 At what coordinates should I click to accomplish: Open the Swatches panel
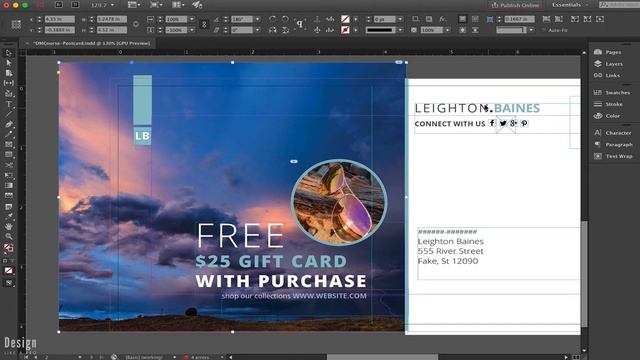coord(612,93)
